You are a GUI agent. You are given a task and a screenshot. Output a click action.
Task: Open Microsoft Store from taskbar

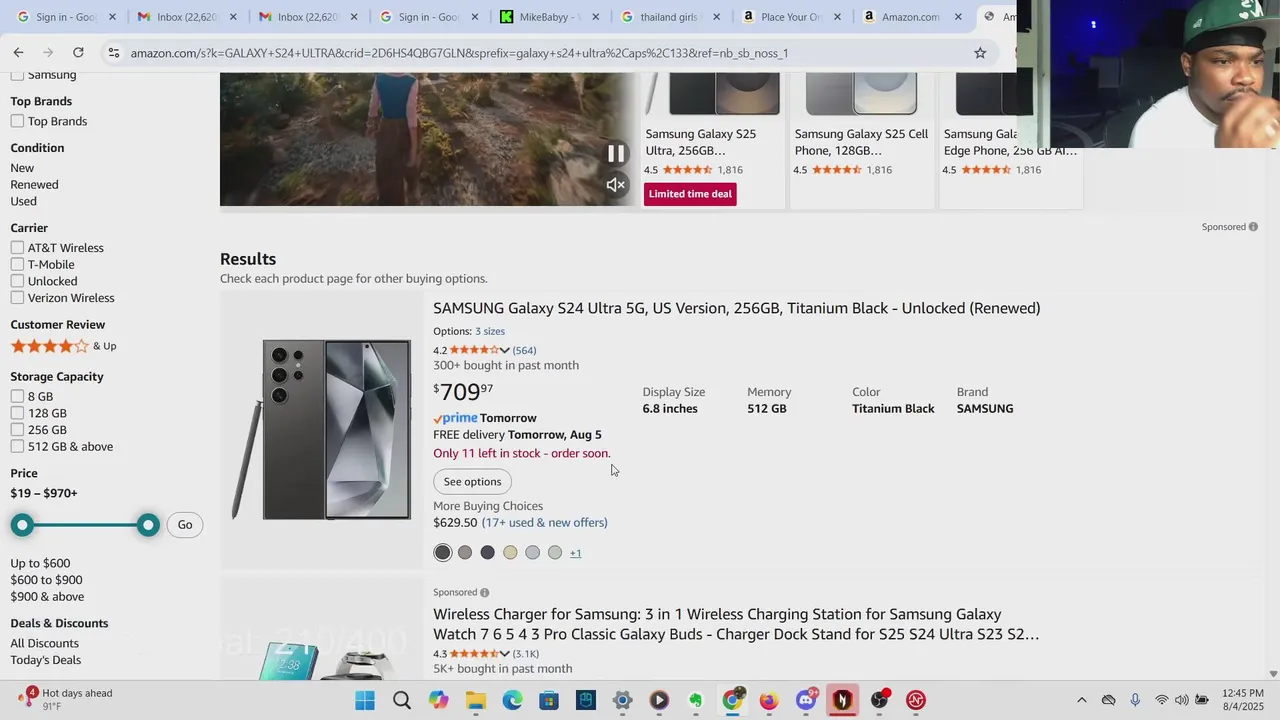pos(549,700)
